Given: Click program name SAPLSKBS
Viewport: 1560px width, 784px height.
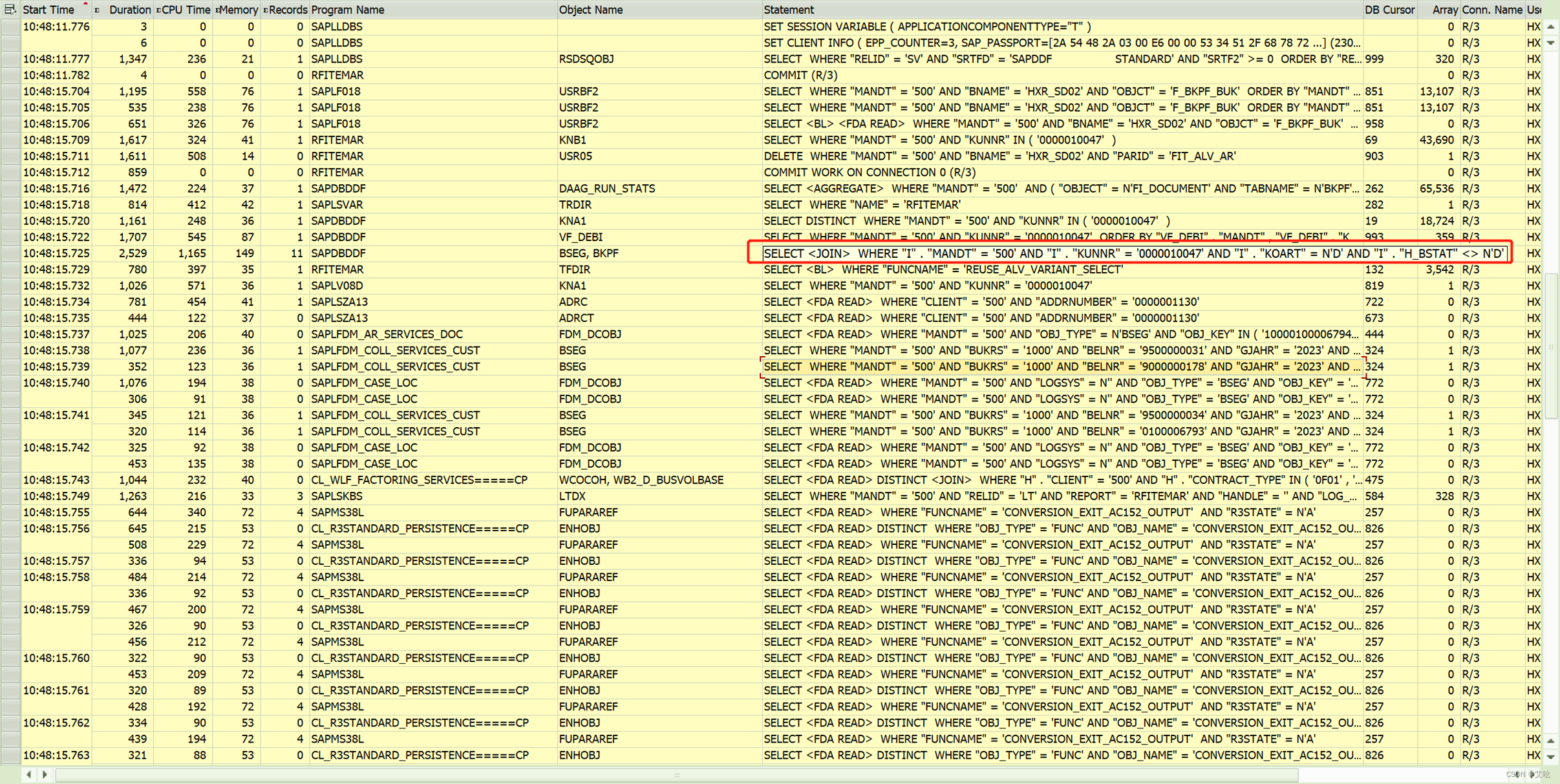Looking at the screenshot, I should click(336, 496).
